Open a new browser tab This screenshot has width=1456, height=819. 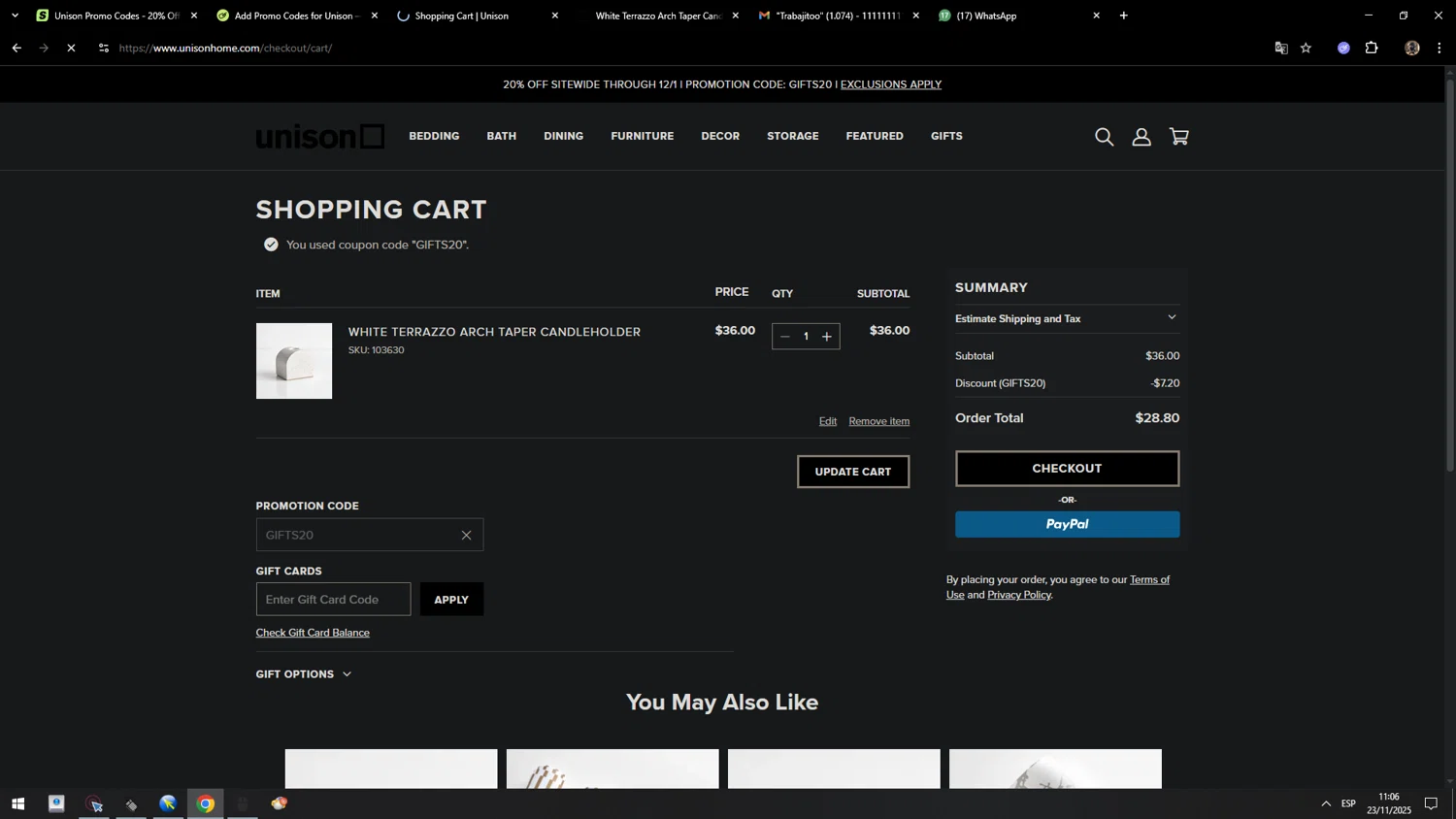[1124, 16]
